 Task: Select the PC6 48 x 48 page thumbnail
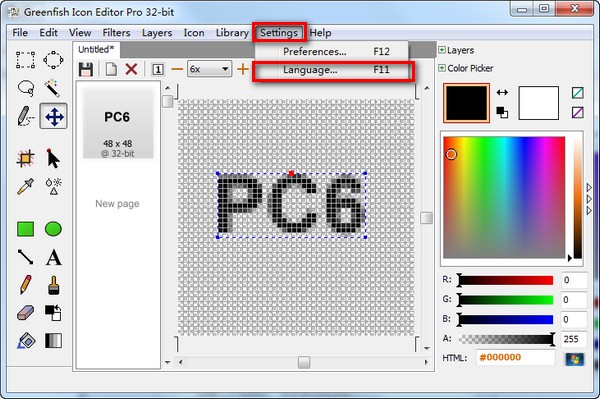[x=118, y=123]
